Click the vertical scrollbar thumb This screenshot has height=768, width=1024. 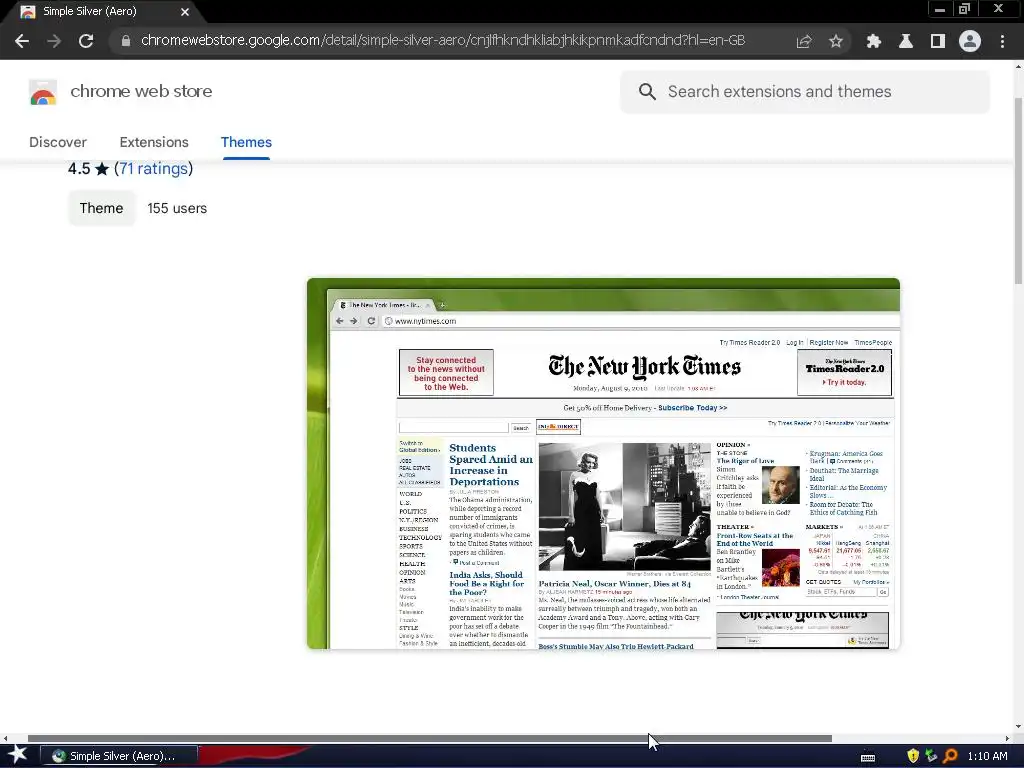point(1018,191)
